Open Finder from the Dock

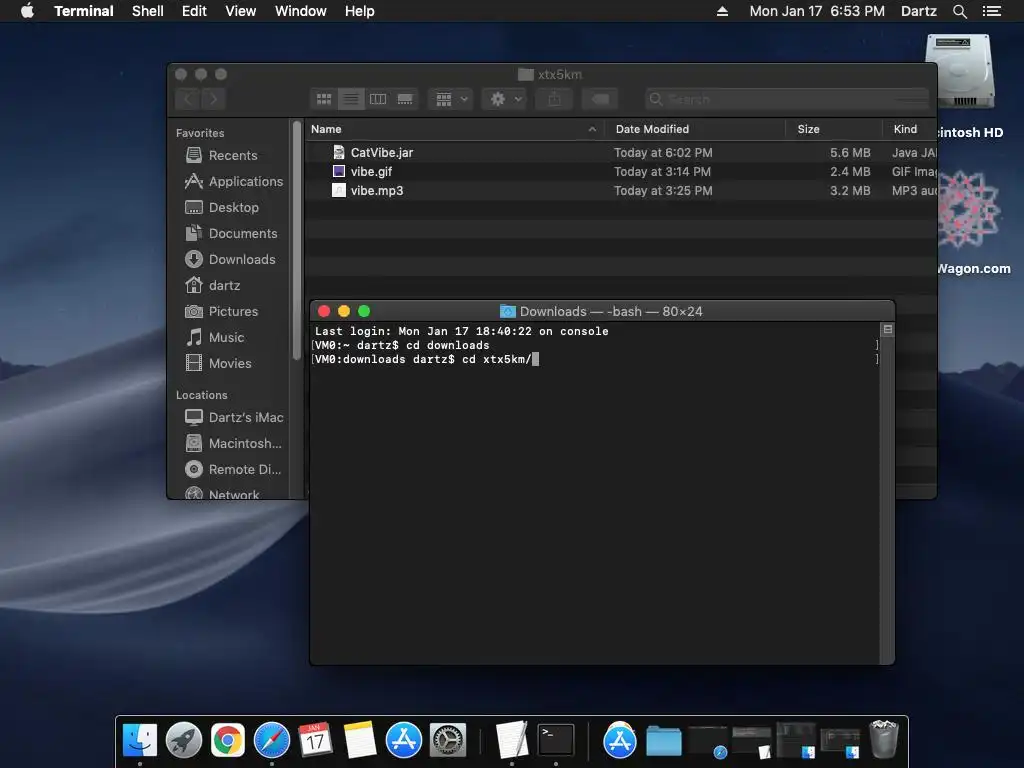click(140, 740)
